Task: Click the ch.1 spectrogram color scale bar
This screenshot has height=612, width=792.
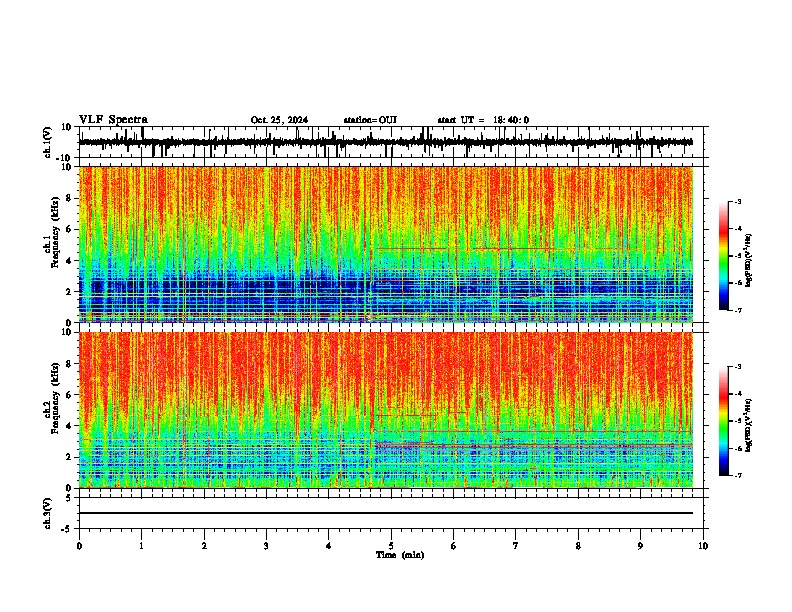Action: (724, 256)
